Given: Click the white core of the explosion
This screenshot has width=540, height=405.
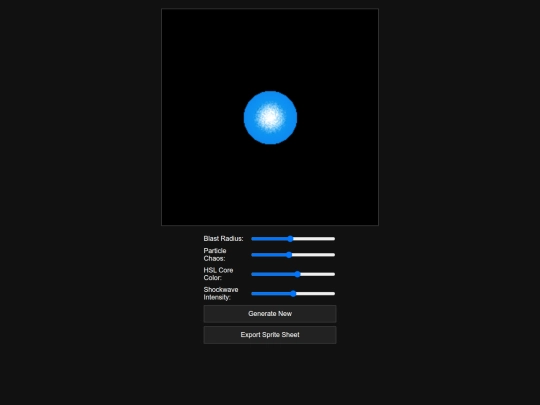Looking at the screenshot, I should click(270, 117).
